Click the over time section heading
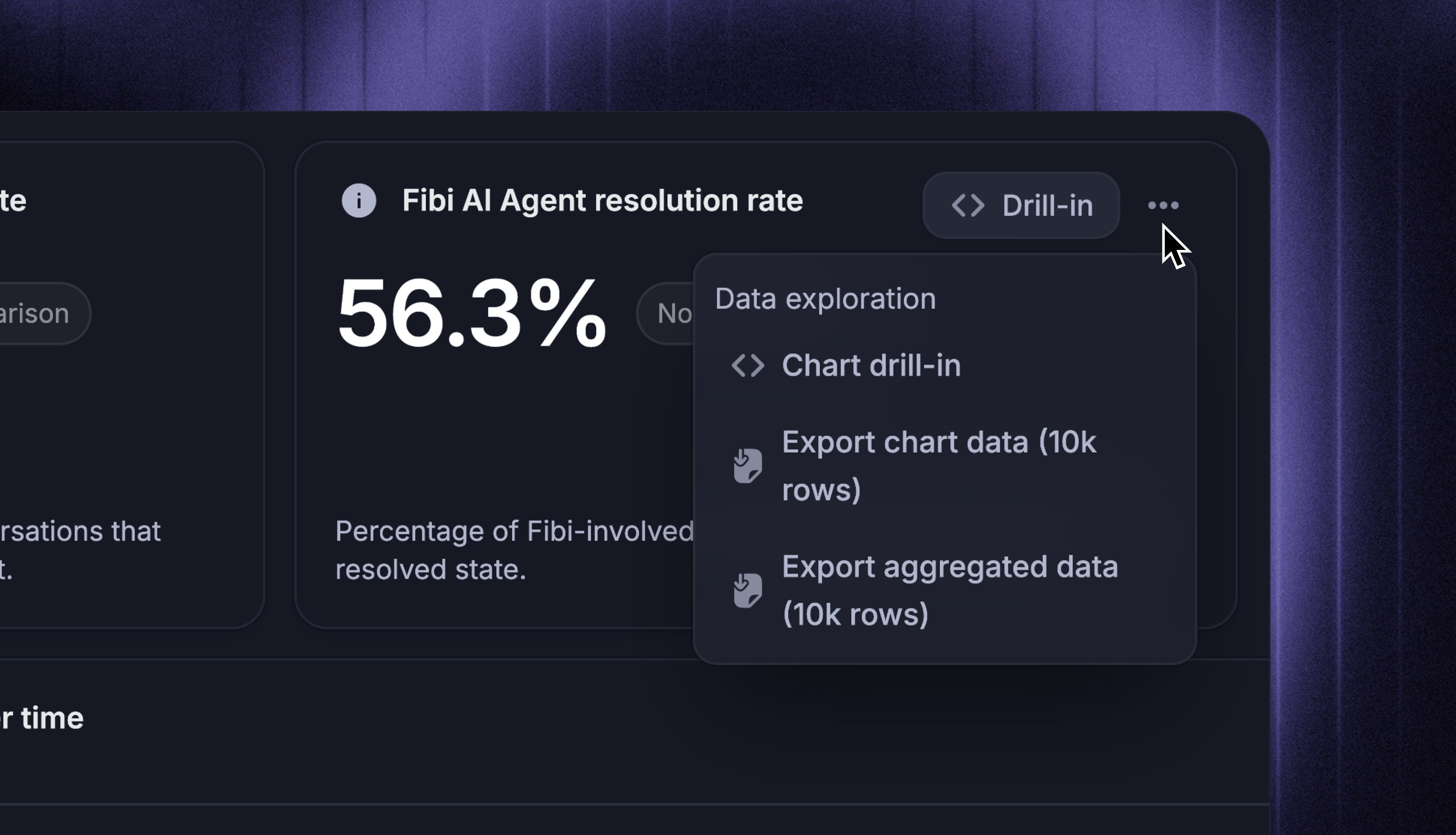The image size is (1456, 835). 42,718
